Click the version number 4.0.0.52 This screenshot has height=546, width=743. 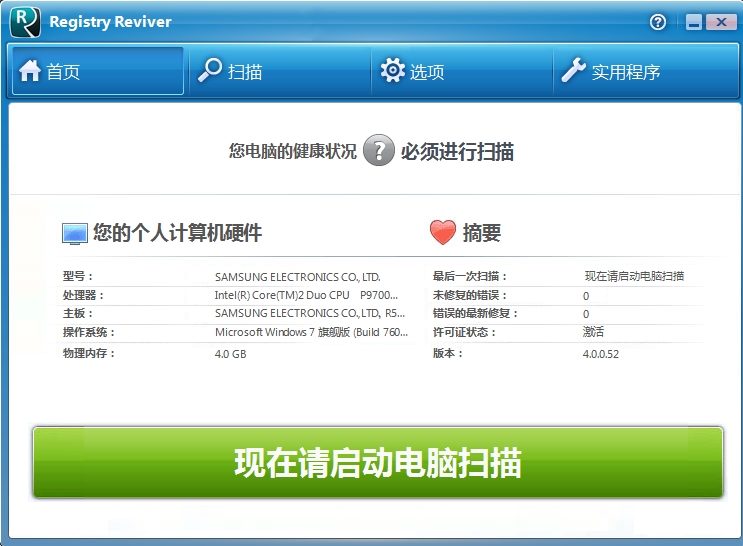point(601,354)
